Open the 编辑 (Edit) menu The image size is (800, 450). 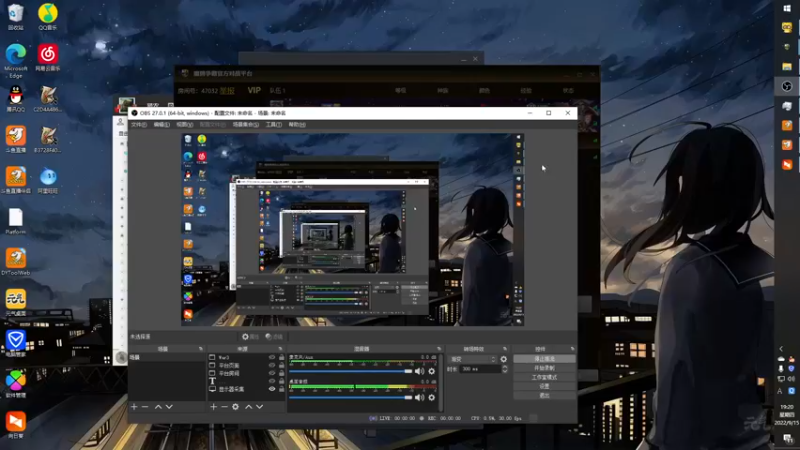(161, 124)
